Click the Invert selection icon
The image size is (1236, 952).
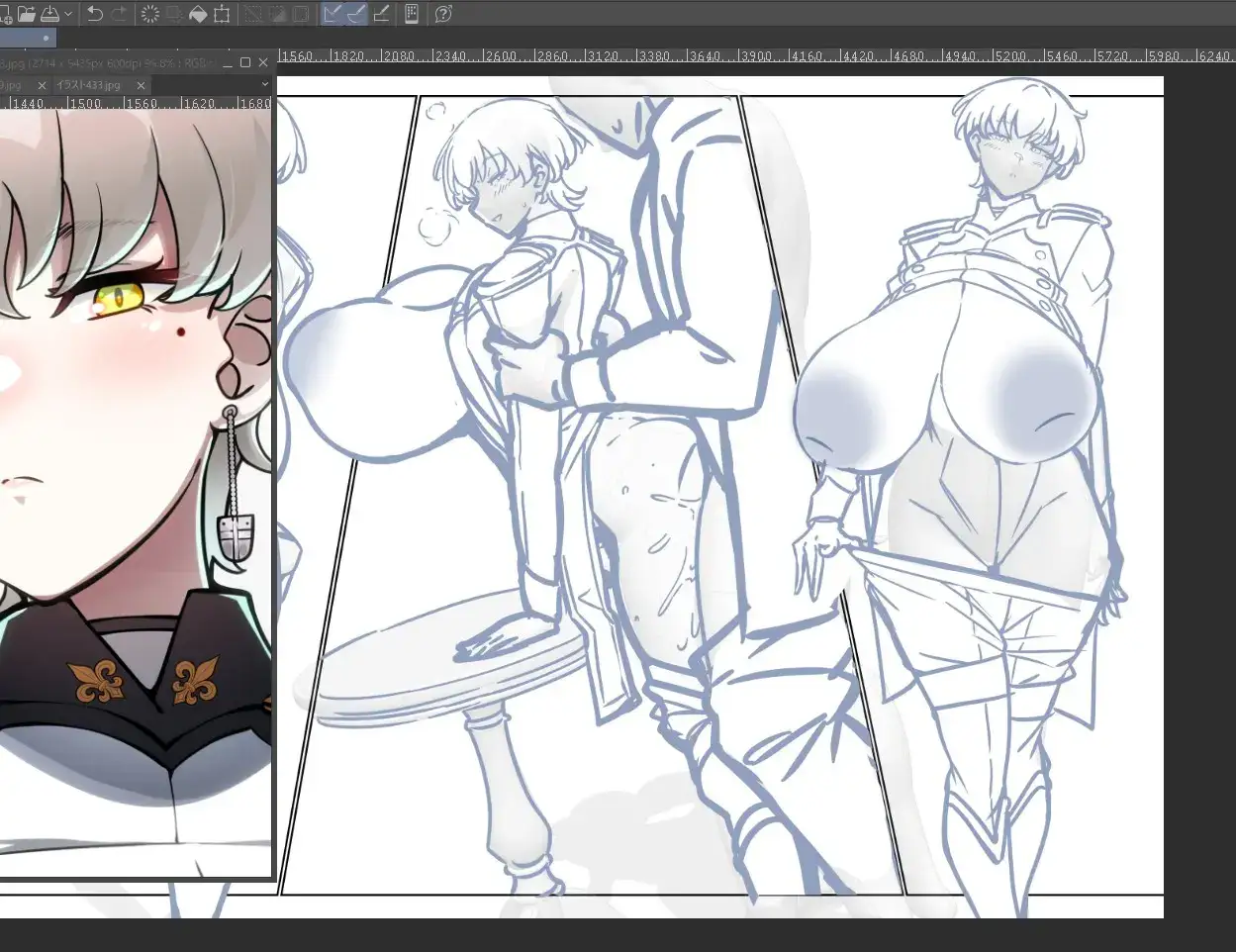(277, 14)
